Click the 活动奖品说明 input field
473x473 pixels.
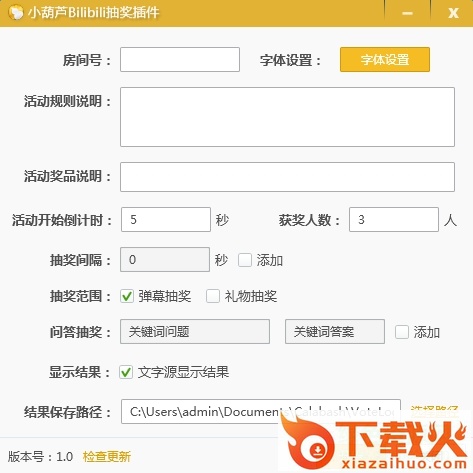[x=287, y=177]
